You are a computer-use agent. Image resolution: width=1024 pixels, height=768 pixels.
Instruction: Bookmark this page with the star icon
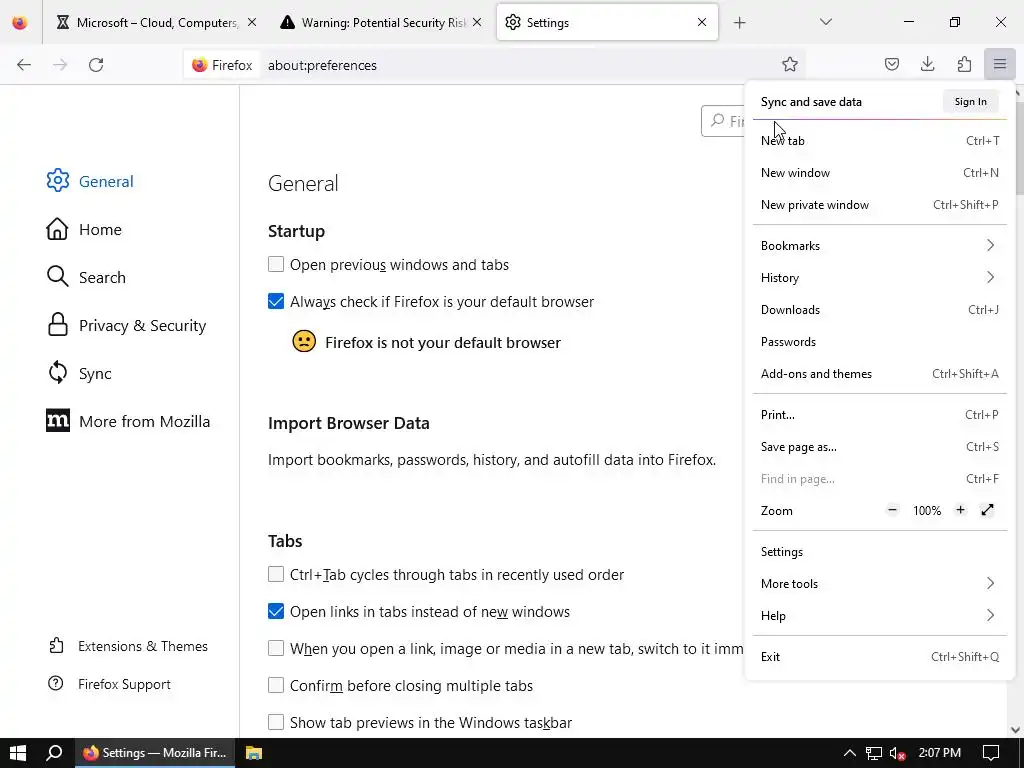(790, 64)
